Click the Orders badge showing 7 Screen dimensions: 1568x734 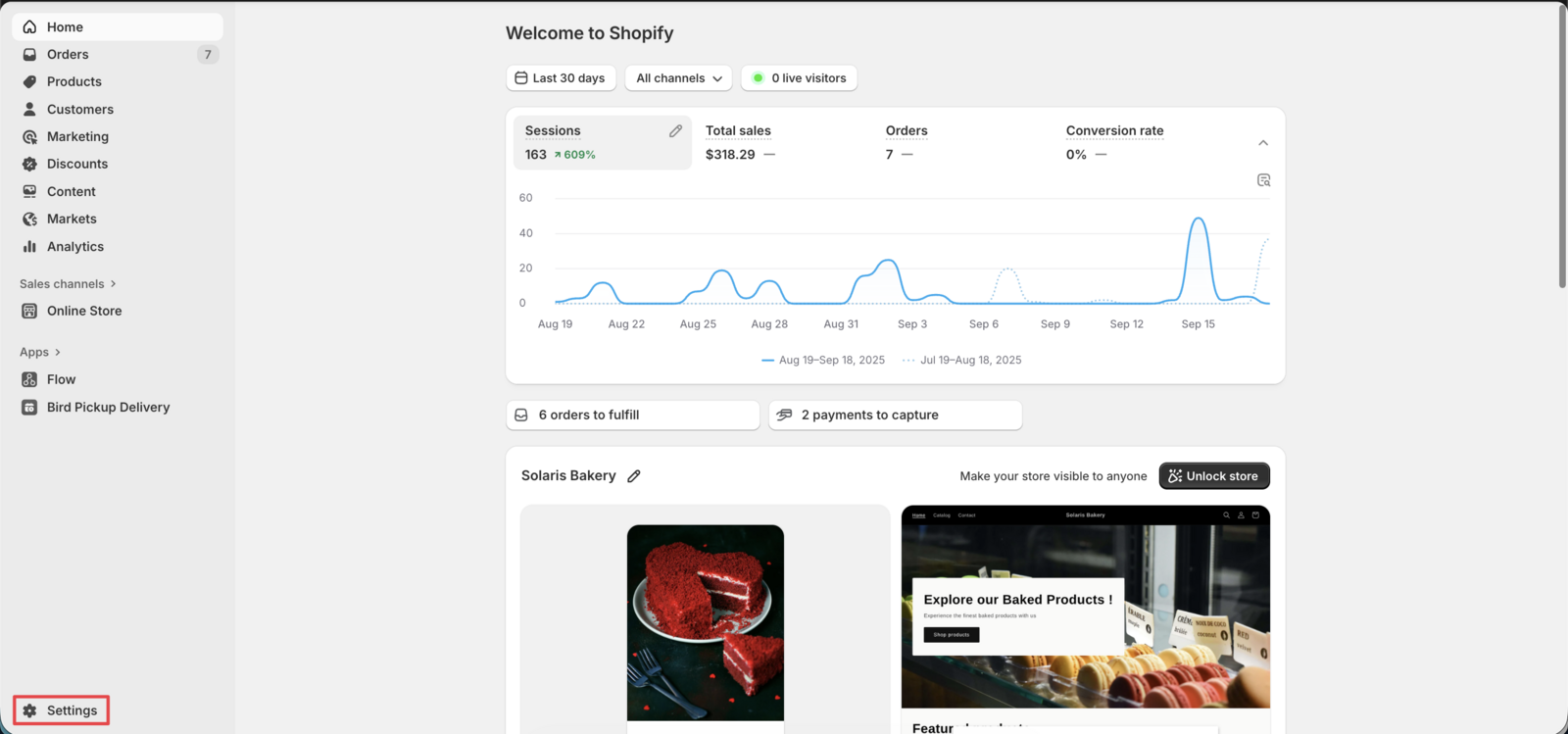(x=208, y=55)
